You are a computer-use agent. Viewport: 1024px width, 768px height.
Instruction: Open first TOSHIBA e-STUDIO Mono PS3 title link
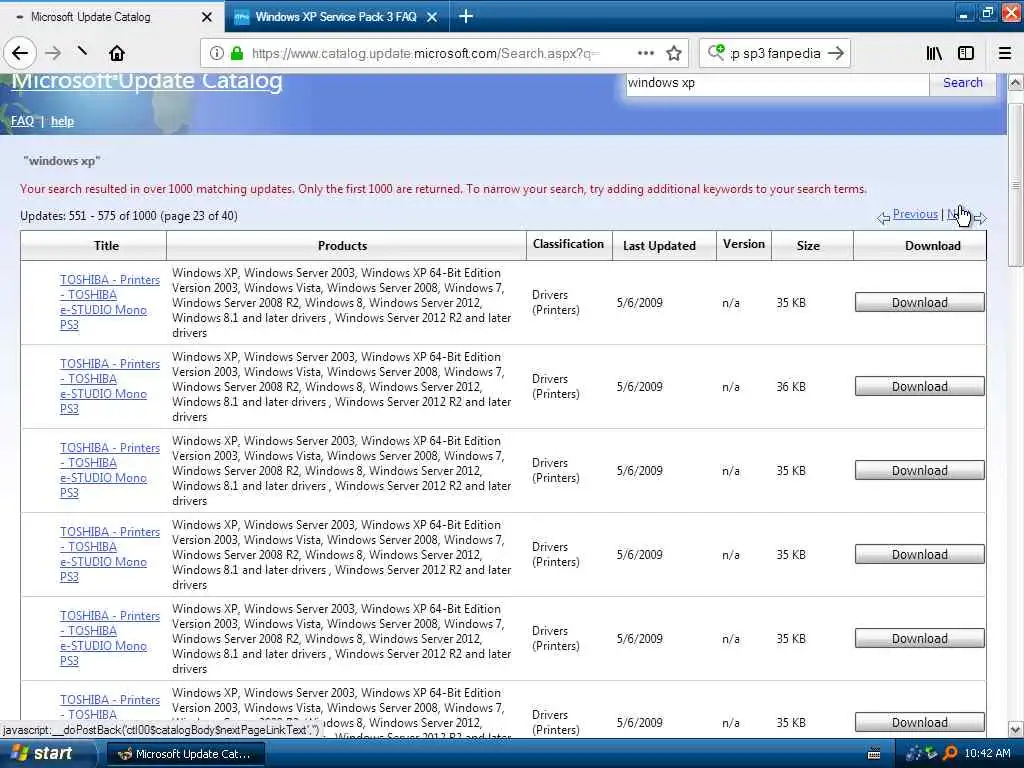tap(109, 302)
